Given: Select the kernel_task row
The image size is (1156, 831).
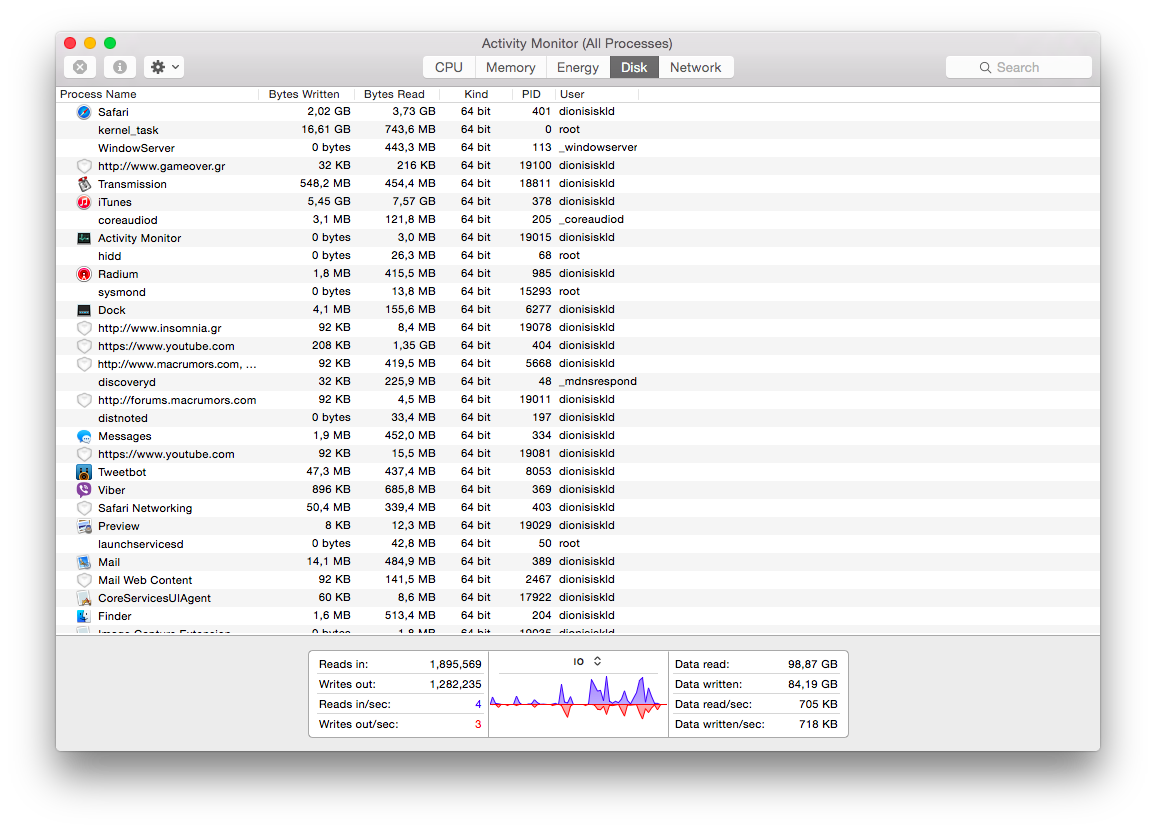Looking at the screenshot, I should pos(578,130).
